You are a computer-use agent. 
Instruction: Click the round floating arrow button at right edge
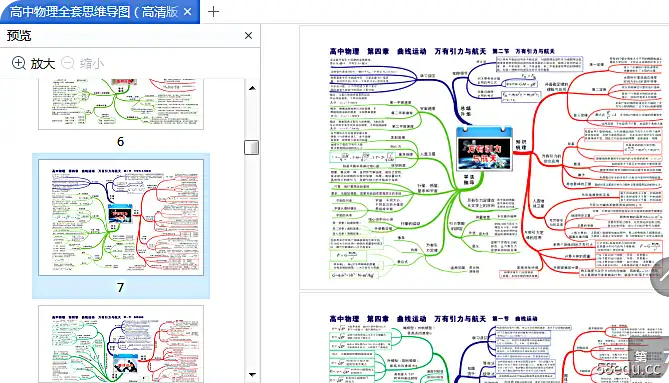click(660, 276)
